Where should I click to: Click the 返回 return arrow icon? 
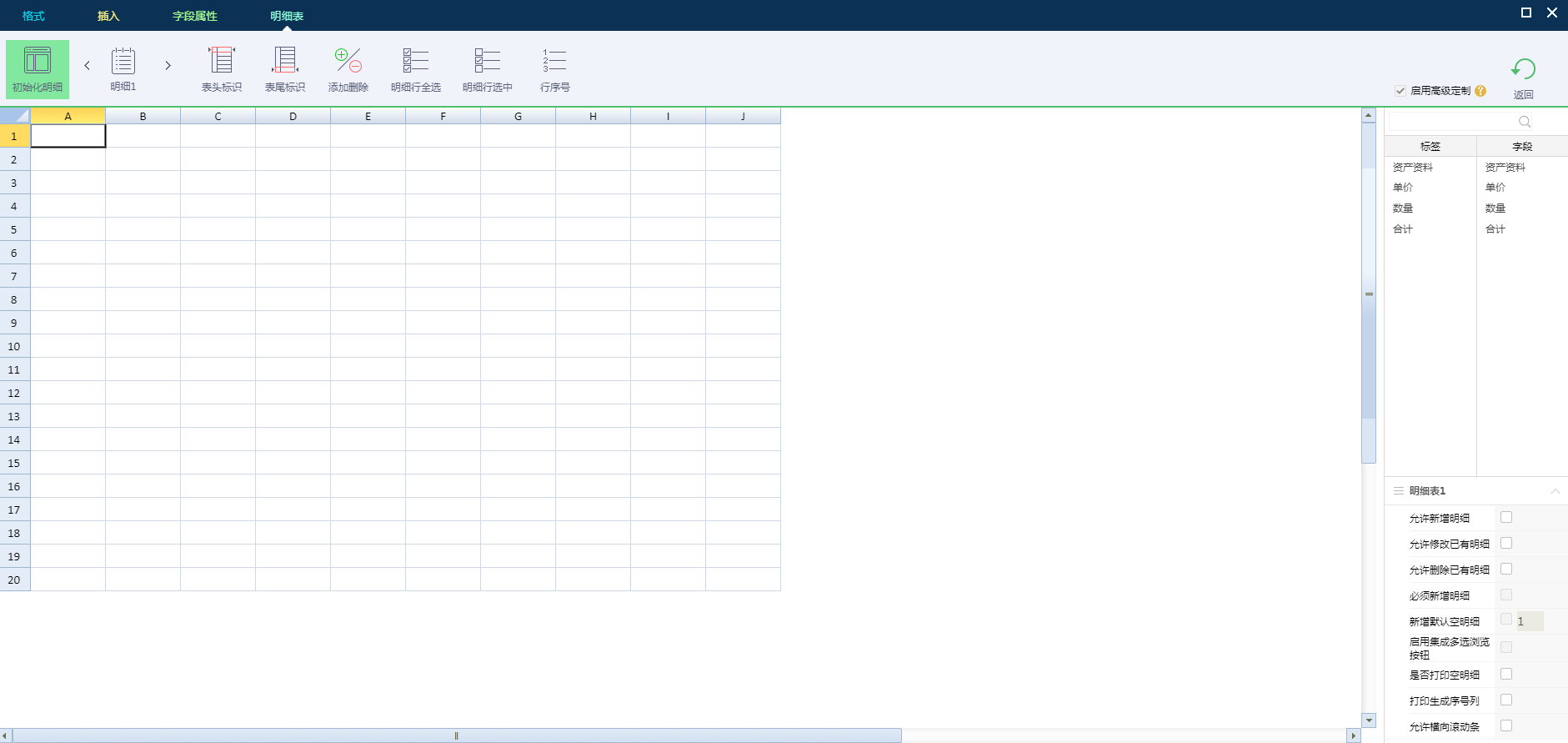click(x=1523, y=69)
